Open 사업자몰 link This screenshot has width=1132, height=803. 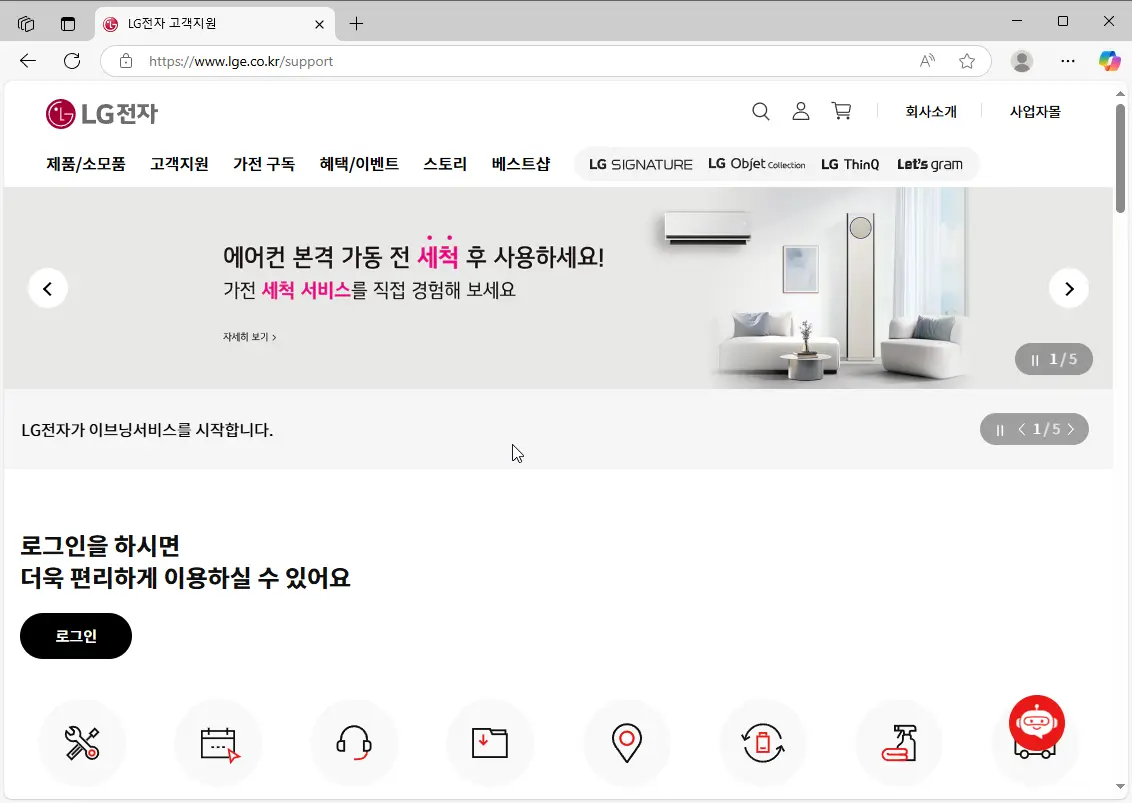pyautogui.click(x=1035, y=112)
